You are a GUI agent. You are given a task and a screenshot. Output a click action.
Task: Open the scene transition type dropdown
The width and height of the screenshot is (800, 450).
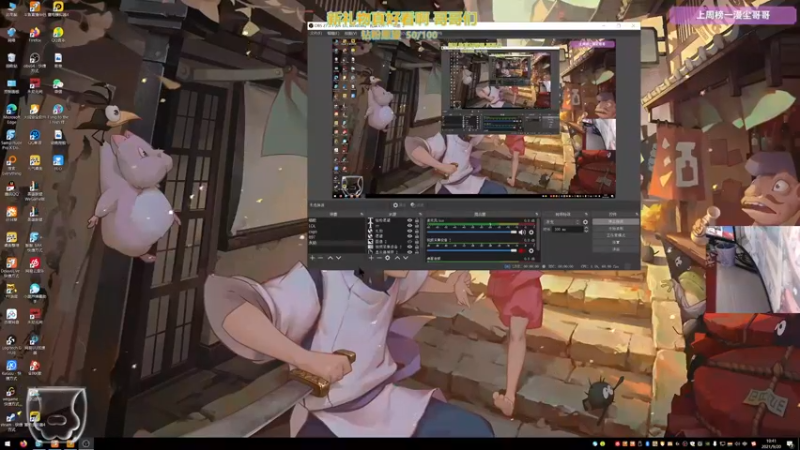[x=563, y=222]
